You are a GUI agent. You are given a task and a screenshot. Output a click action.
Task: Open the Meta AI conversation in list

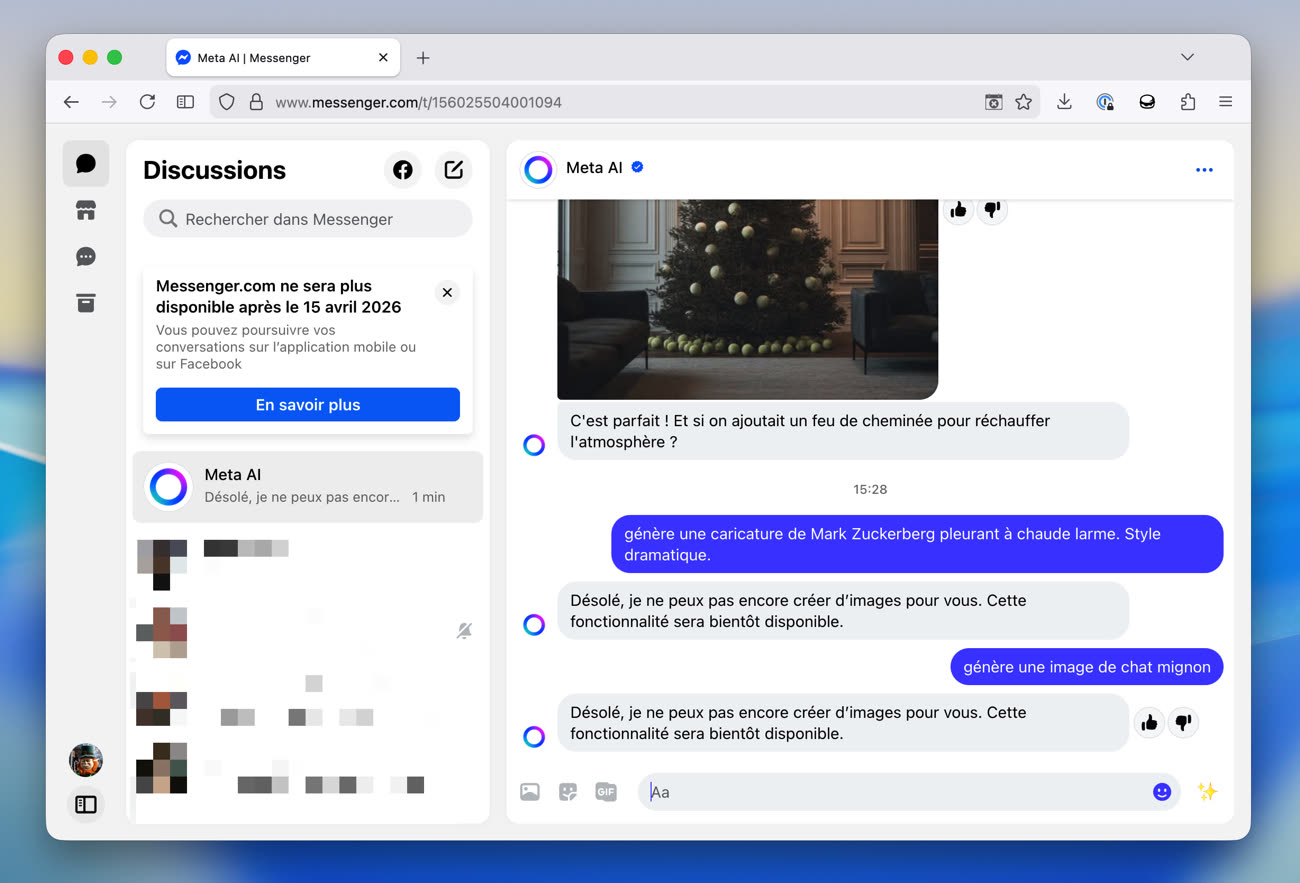pos(308,486)
